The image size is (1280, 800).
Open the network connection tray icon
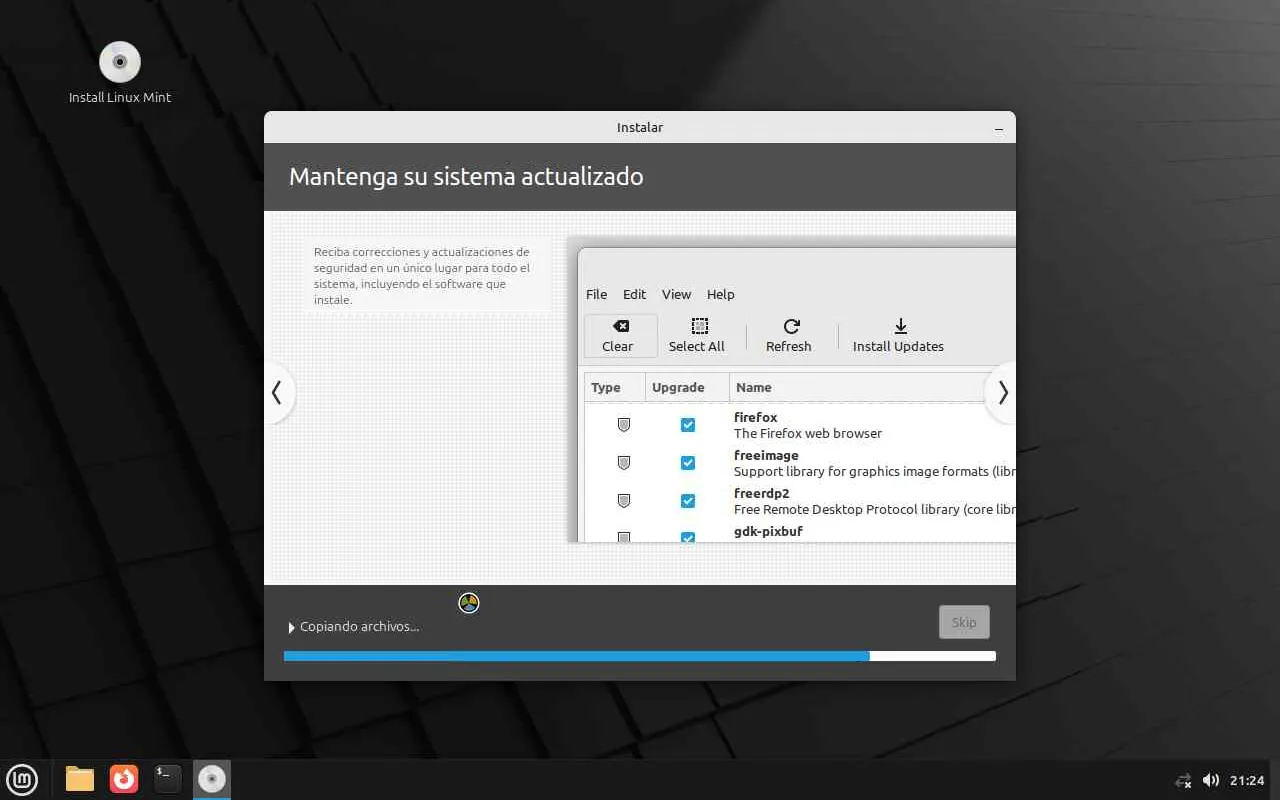pos(1184,780)
